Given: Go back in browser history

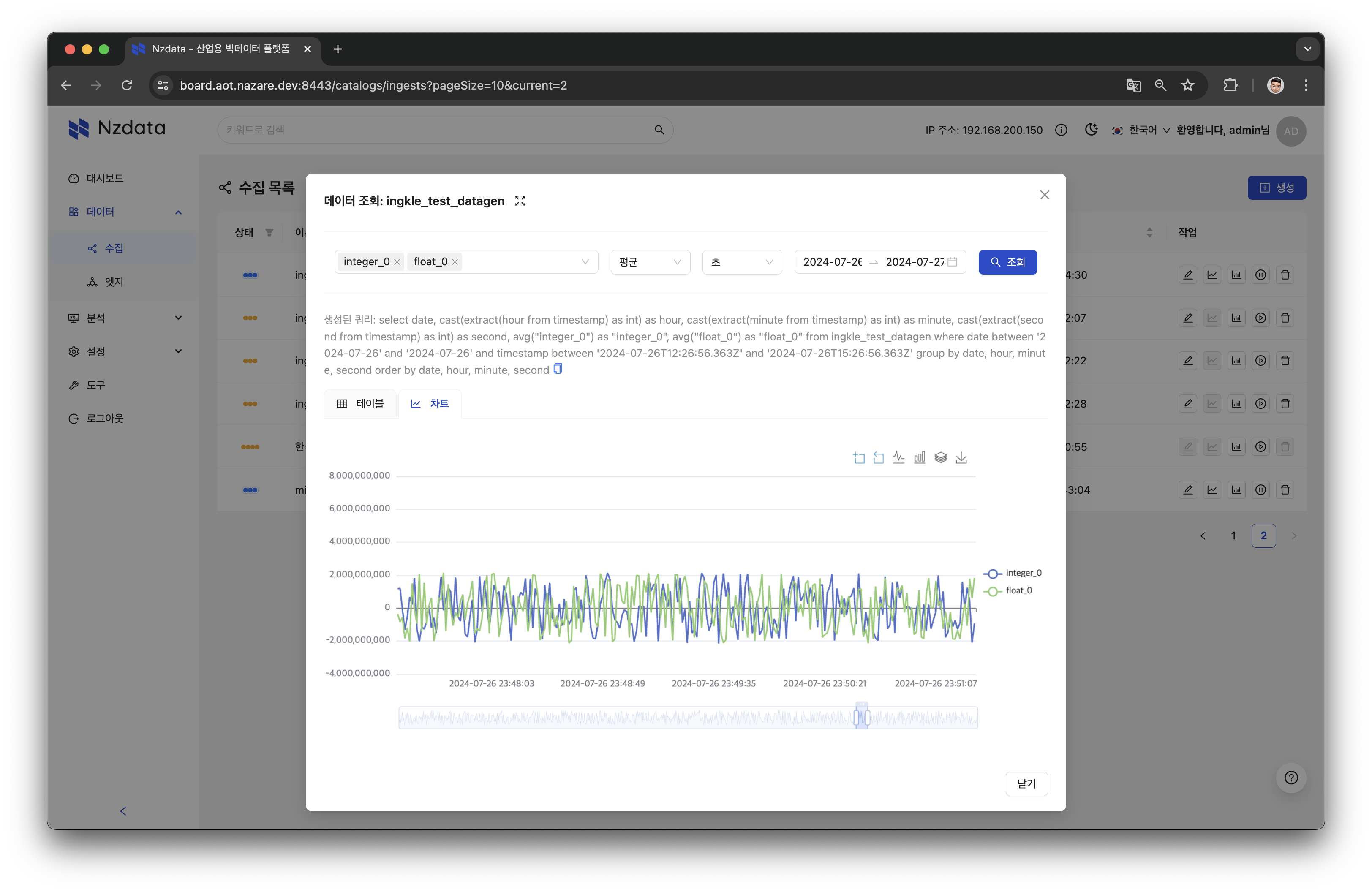Looking at the screenshot, I should [66, 85].
